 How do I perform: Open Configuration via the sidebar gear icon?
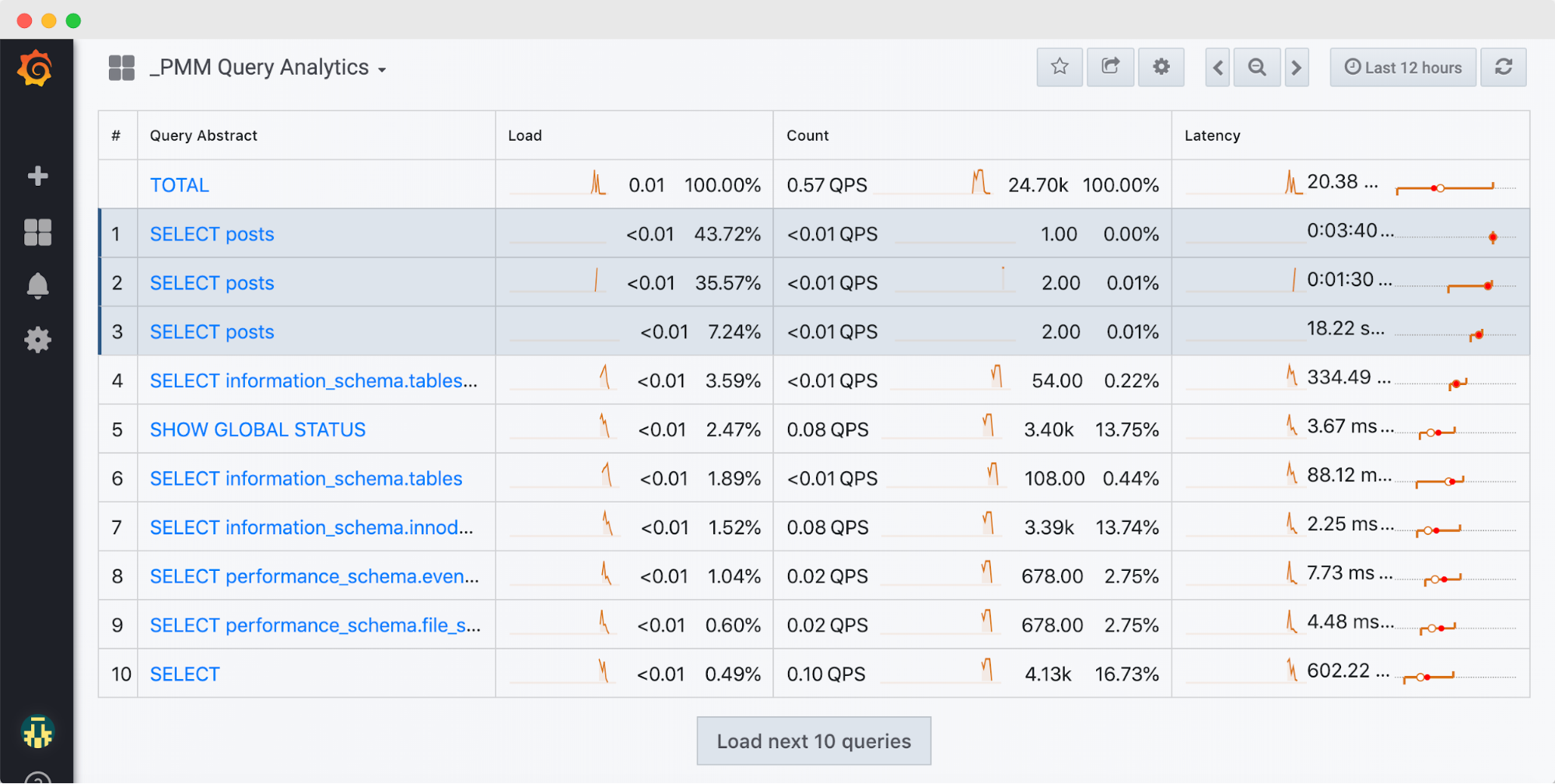pyautogui.click(x=37, y=340)
